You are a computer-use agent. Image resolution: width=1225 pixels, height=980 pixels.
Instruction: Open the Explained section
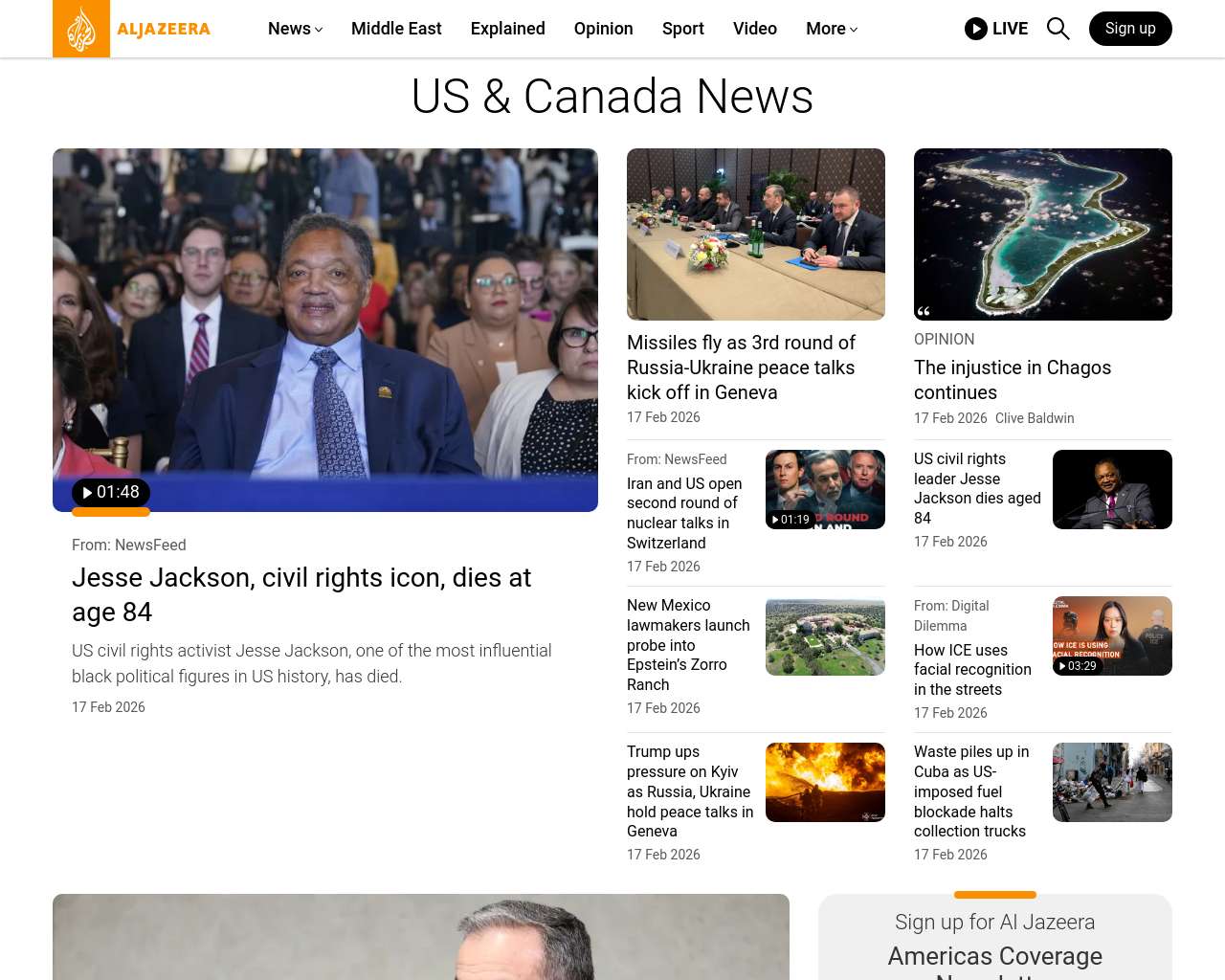tap(507, 29)
